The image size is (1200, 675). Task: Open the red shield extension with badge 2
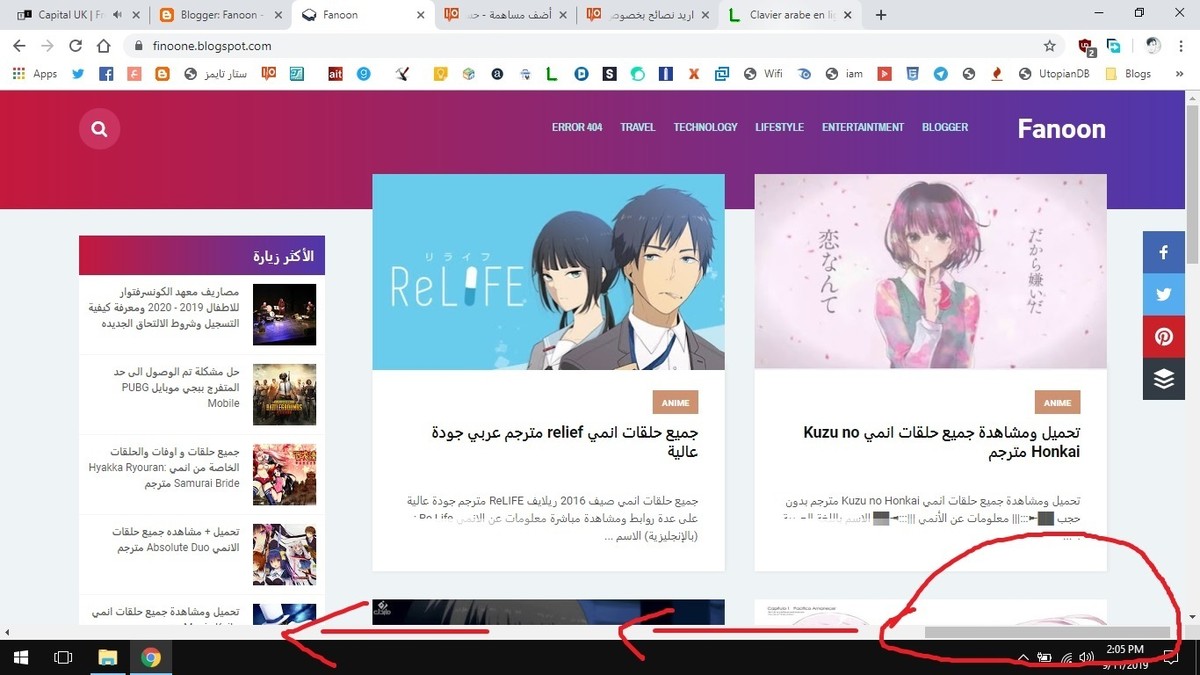point(1086,46)
